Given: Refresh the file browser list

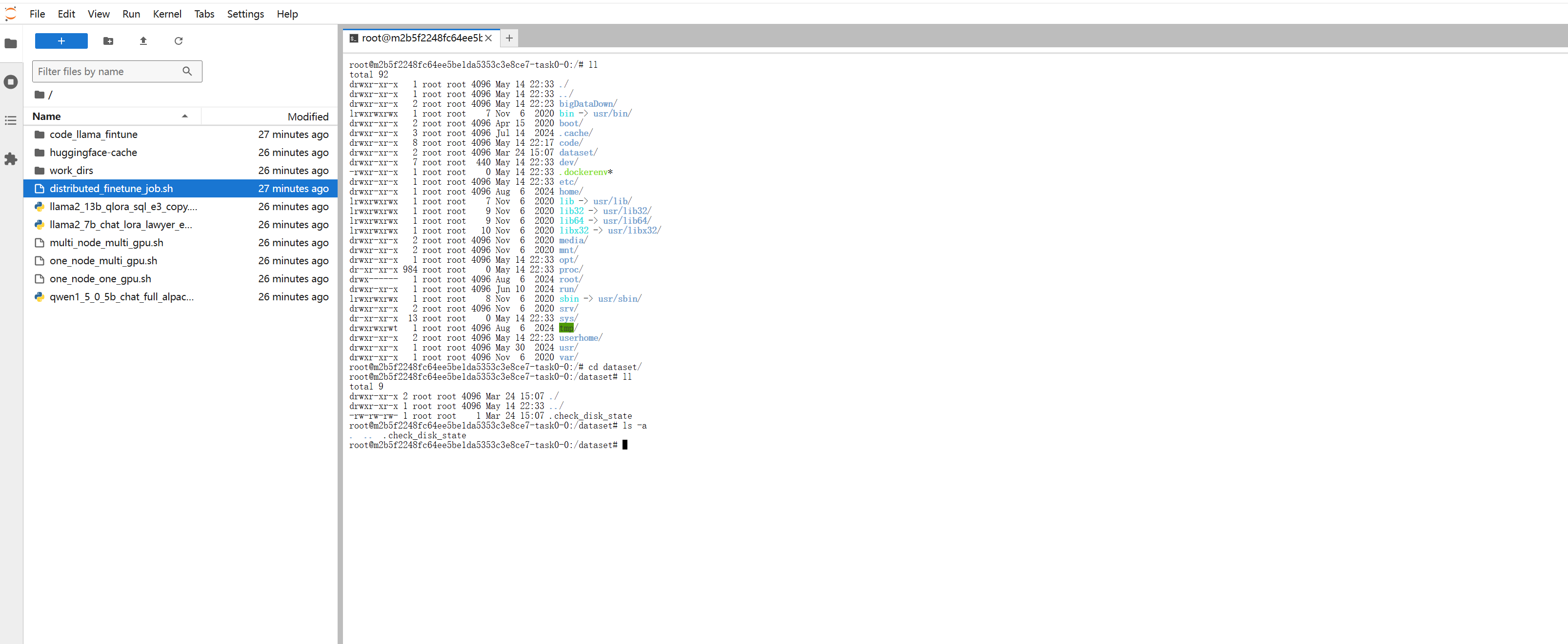Looking at the screenshot, I should tap(179, 41).
